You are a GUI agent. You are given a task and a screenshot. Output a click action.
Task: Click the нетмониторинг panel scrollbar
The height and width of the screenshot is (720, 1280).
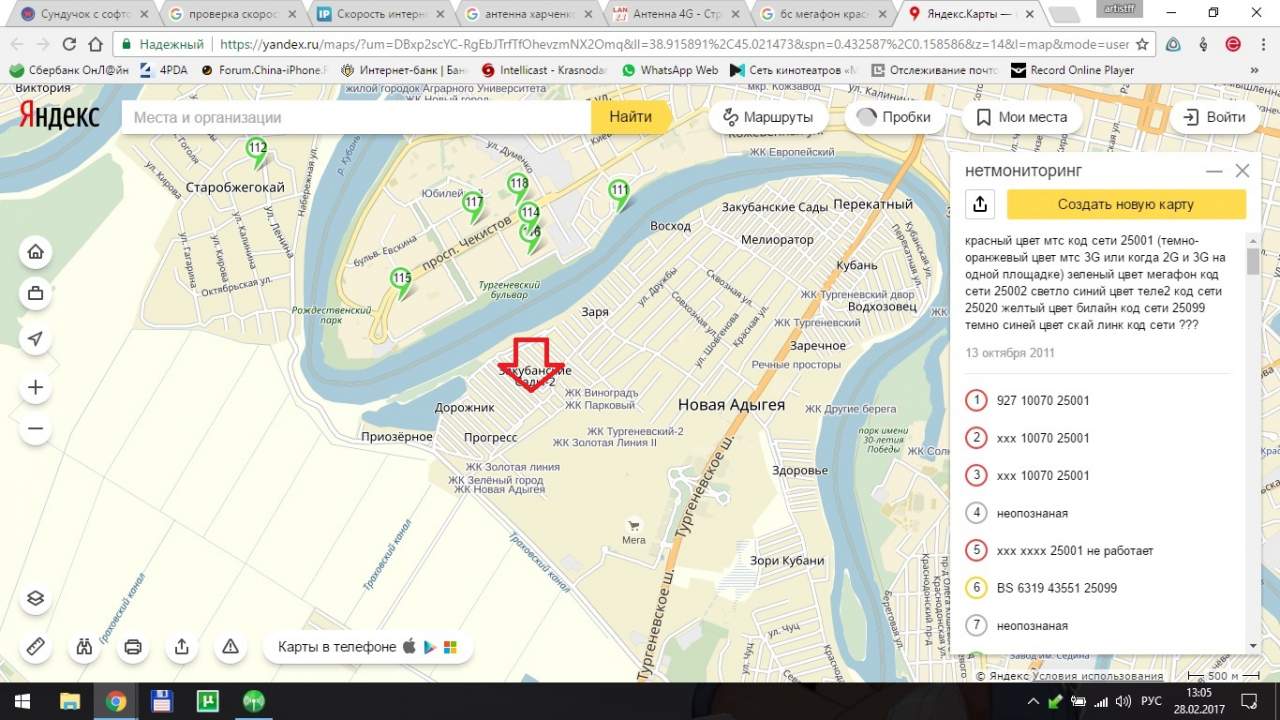coord(1252,261)
